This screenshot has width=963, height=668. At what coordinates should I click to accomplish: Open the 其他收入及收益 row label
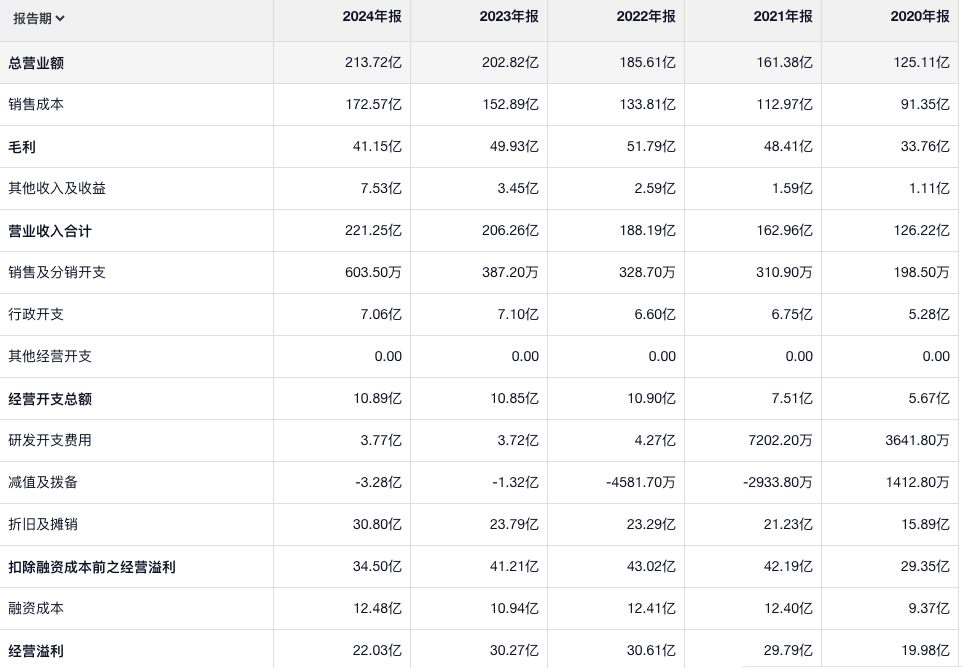57,188
